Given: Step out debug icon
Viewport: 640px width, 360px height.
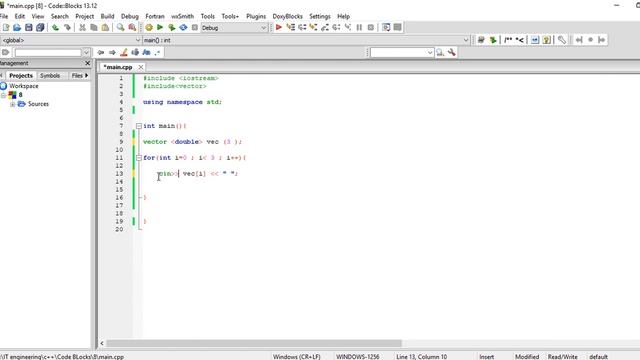Looking at the screenshot, I should pos(325,27).
